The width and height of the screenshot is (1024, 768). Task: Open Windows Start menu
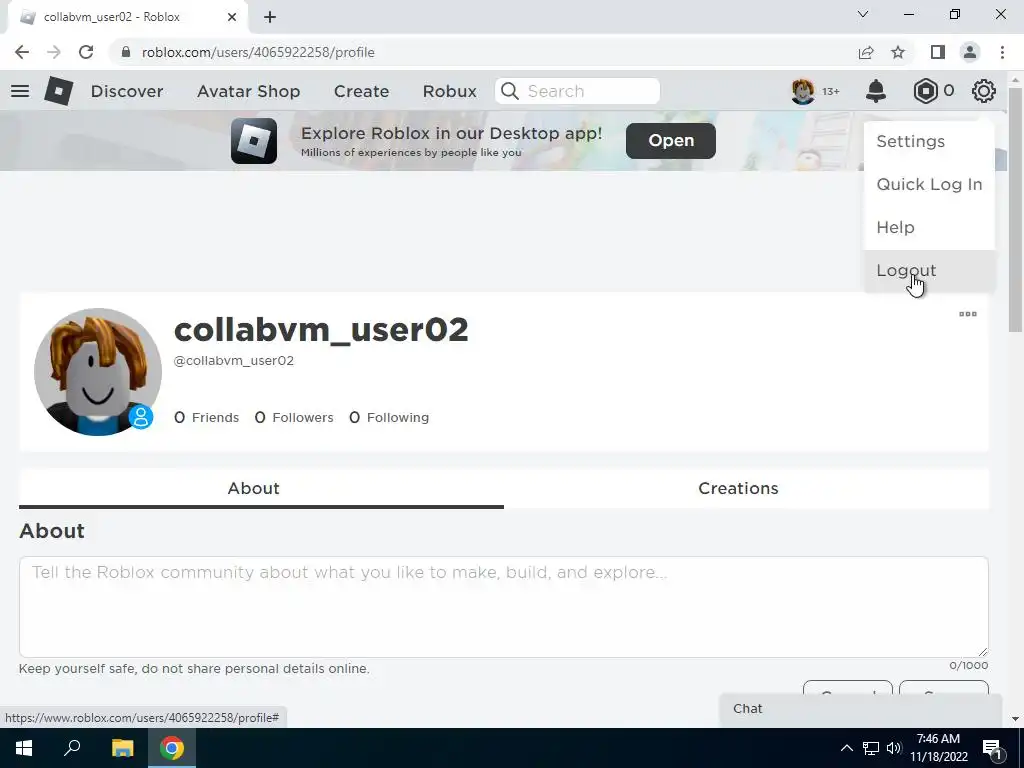pyautogui.click(x=24, y=748)
